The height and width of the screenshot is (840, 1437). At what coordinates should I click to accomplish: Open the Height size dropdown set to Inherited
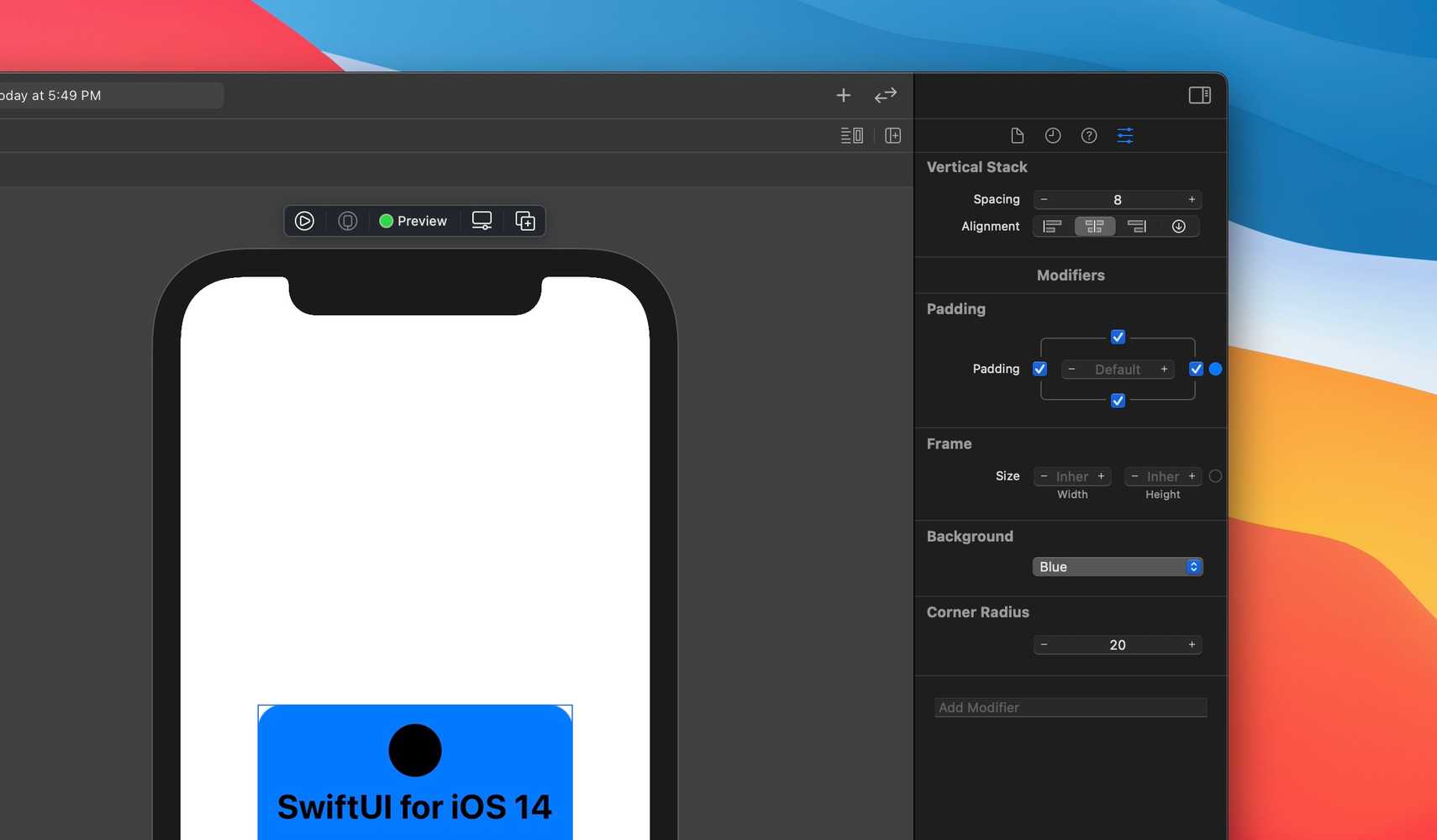pos(1161,476)
